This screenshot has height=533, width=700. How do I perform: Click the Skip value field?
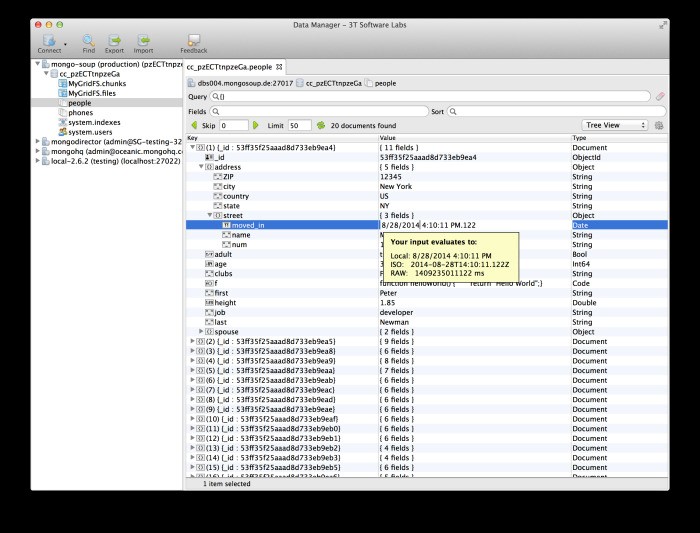(233, 125)
